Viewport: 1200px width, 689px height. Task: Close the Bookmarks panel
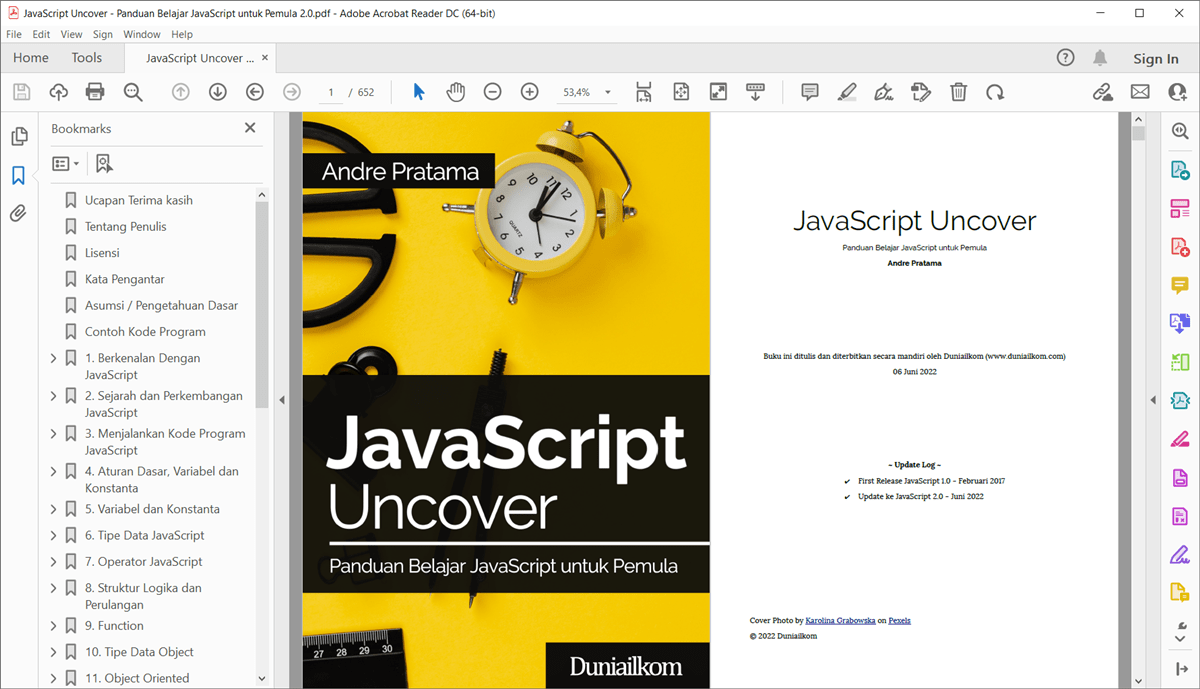click(250, 128)
